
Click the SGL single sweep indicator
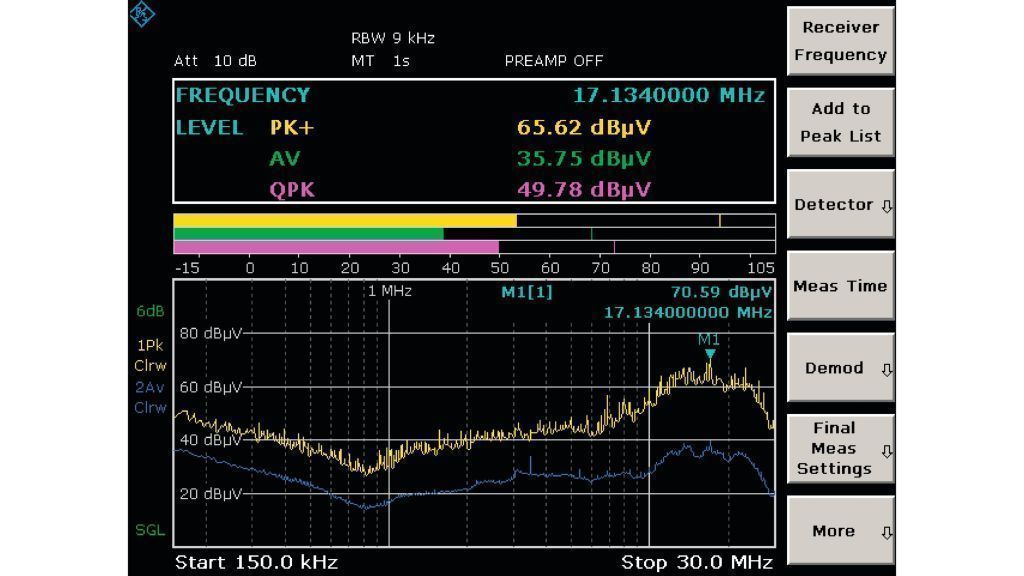pos(150,530)
